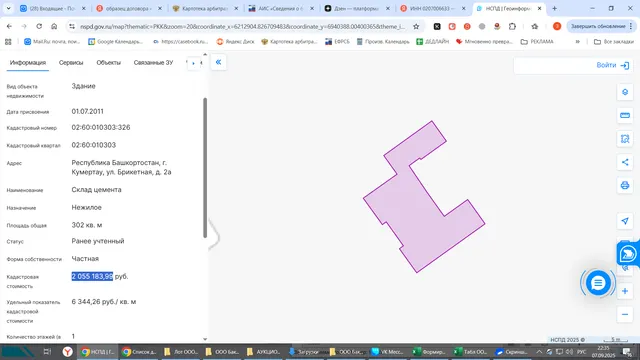Select the ruler measurement tool

pyautogui.click(x=625, y=116)
